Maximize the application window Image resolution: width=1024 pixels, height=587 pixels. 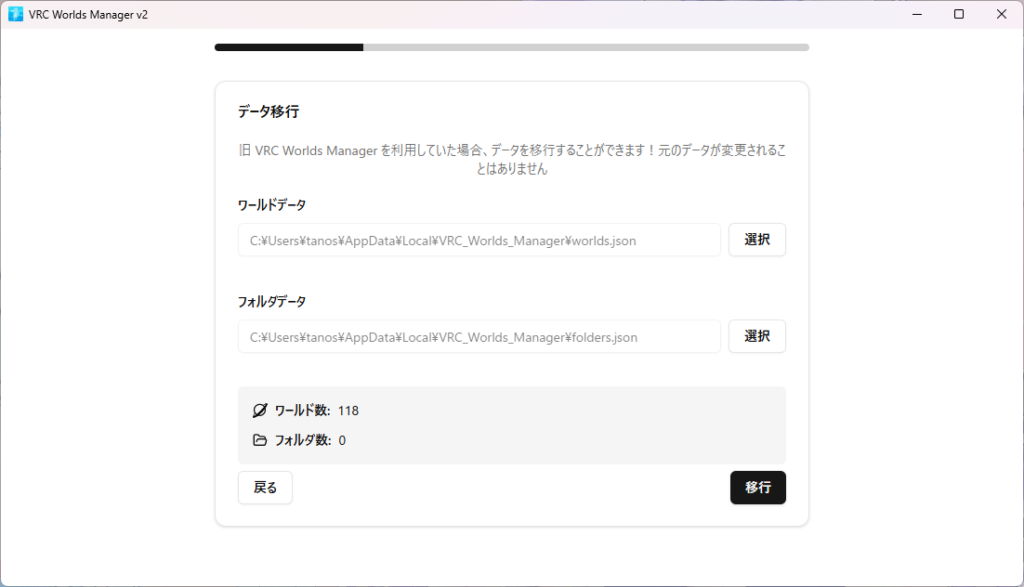click(959, 14)
